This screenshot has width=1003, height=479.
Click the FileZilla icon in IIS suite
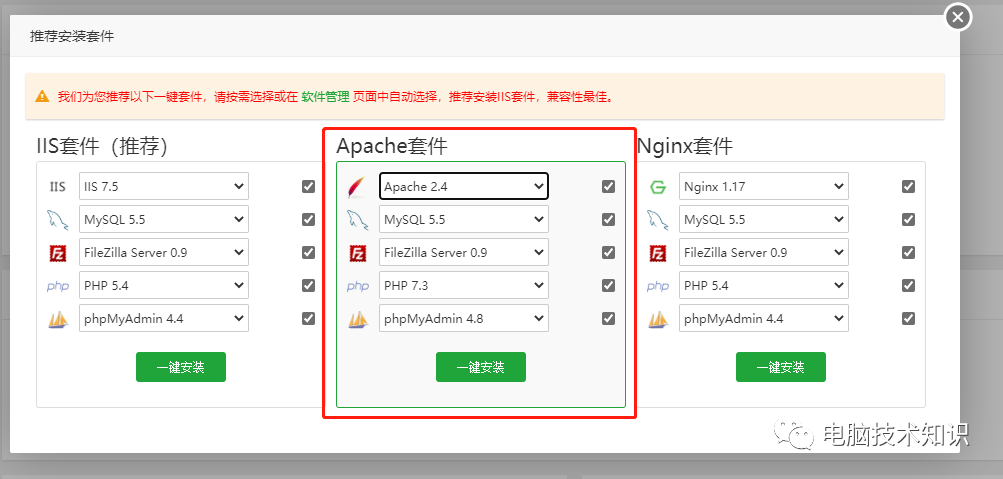click(x=58, y=253)
